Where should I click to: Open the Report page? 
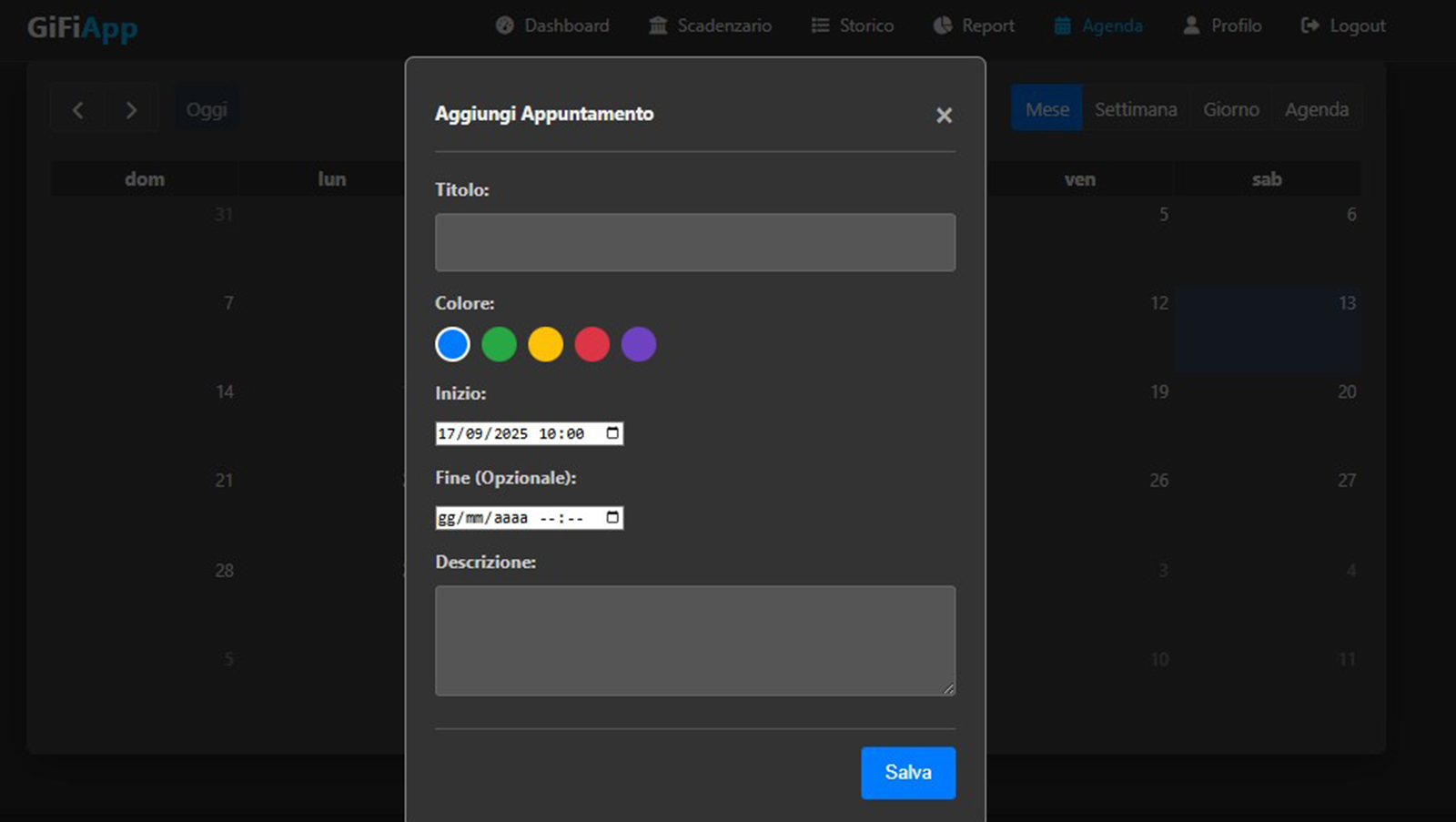click(x=974, y=25)
